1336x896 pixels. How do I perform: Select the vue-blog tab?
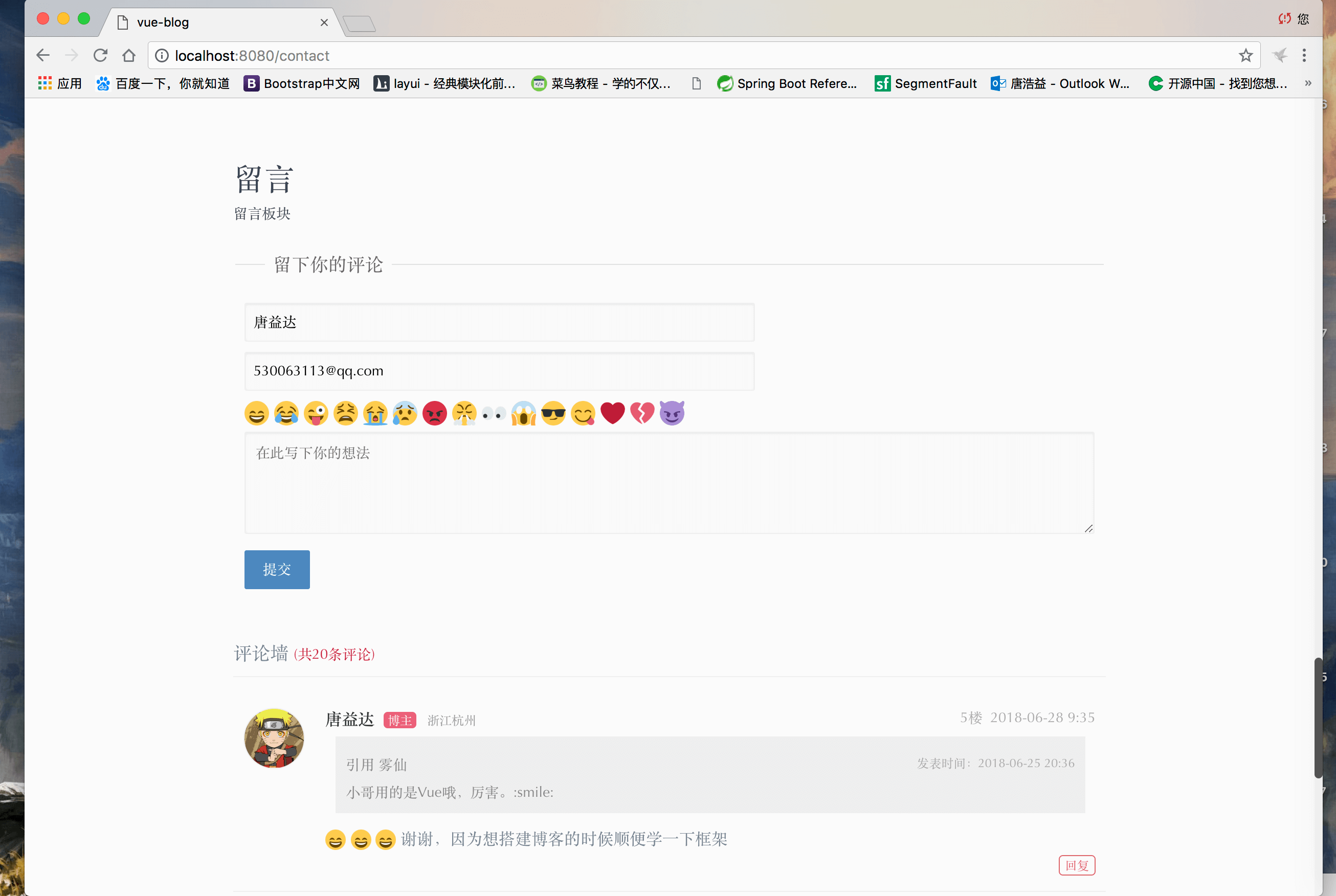[x=217, y=23]
